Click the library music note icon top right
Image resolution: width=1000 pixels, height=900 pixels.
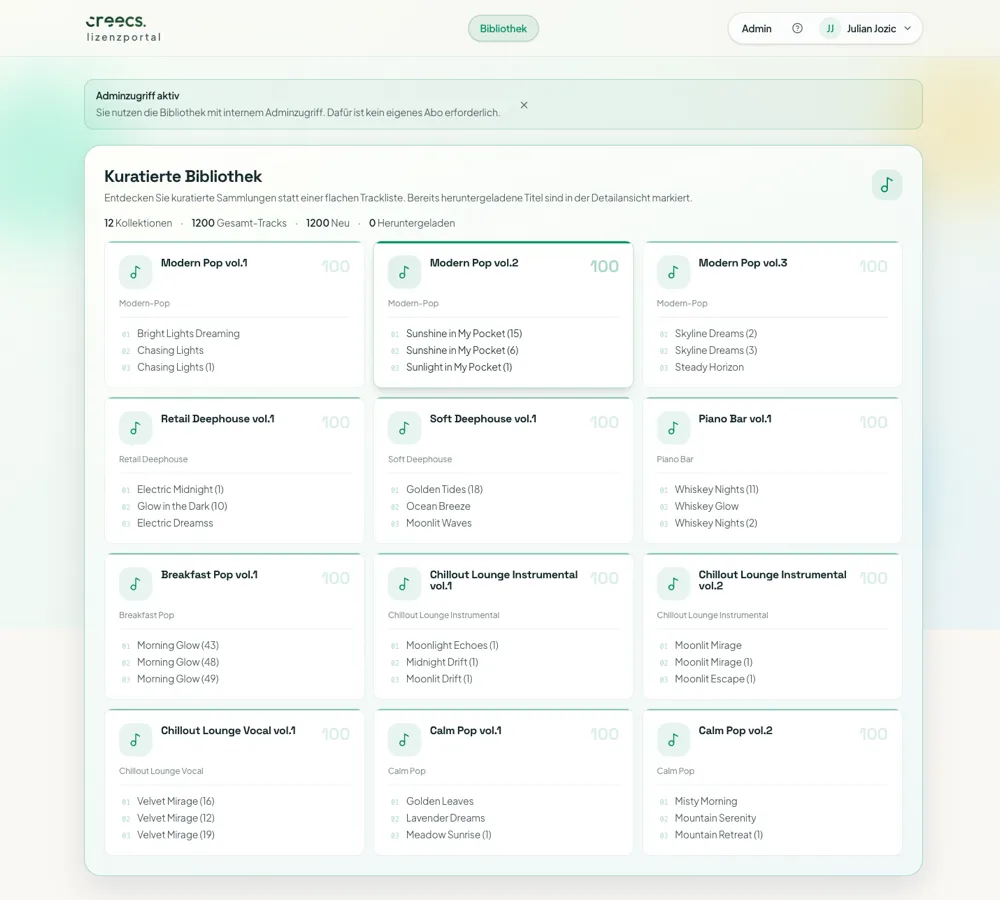pyautogui.click(x=886, y=185)
